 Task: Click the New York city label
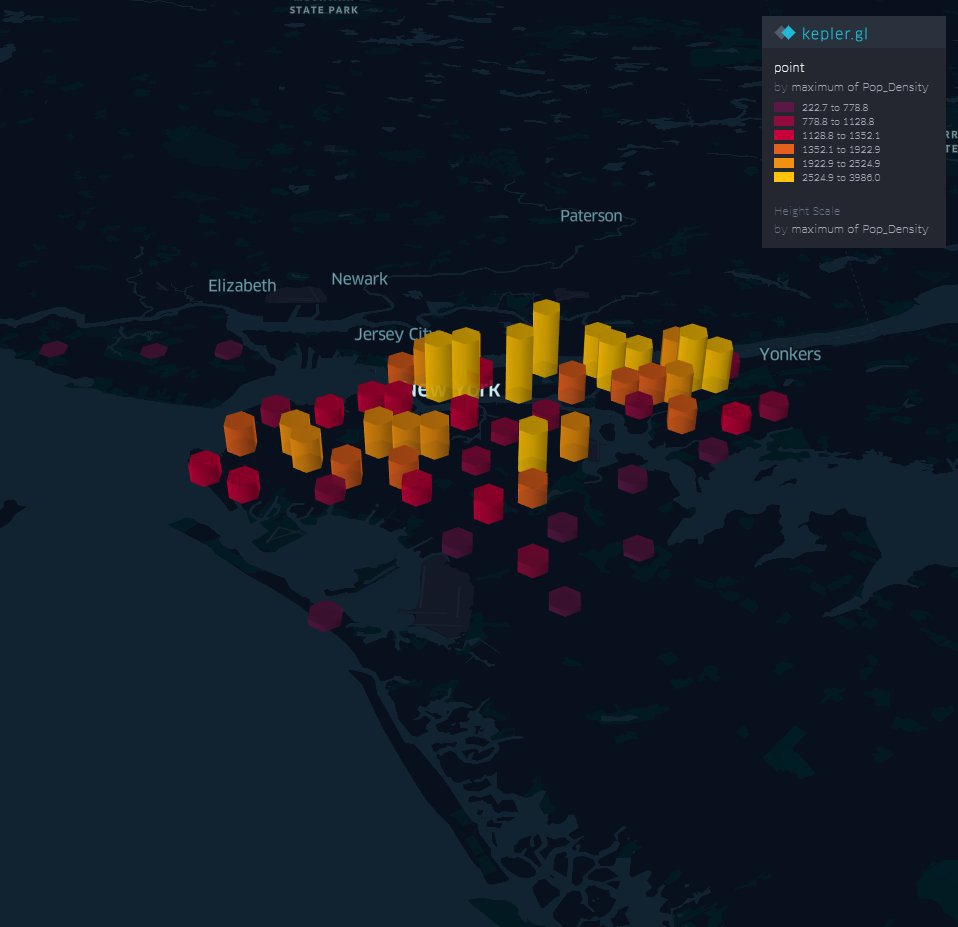462,391
